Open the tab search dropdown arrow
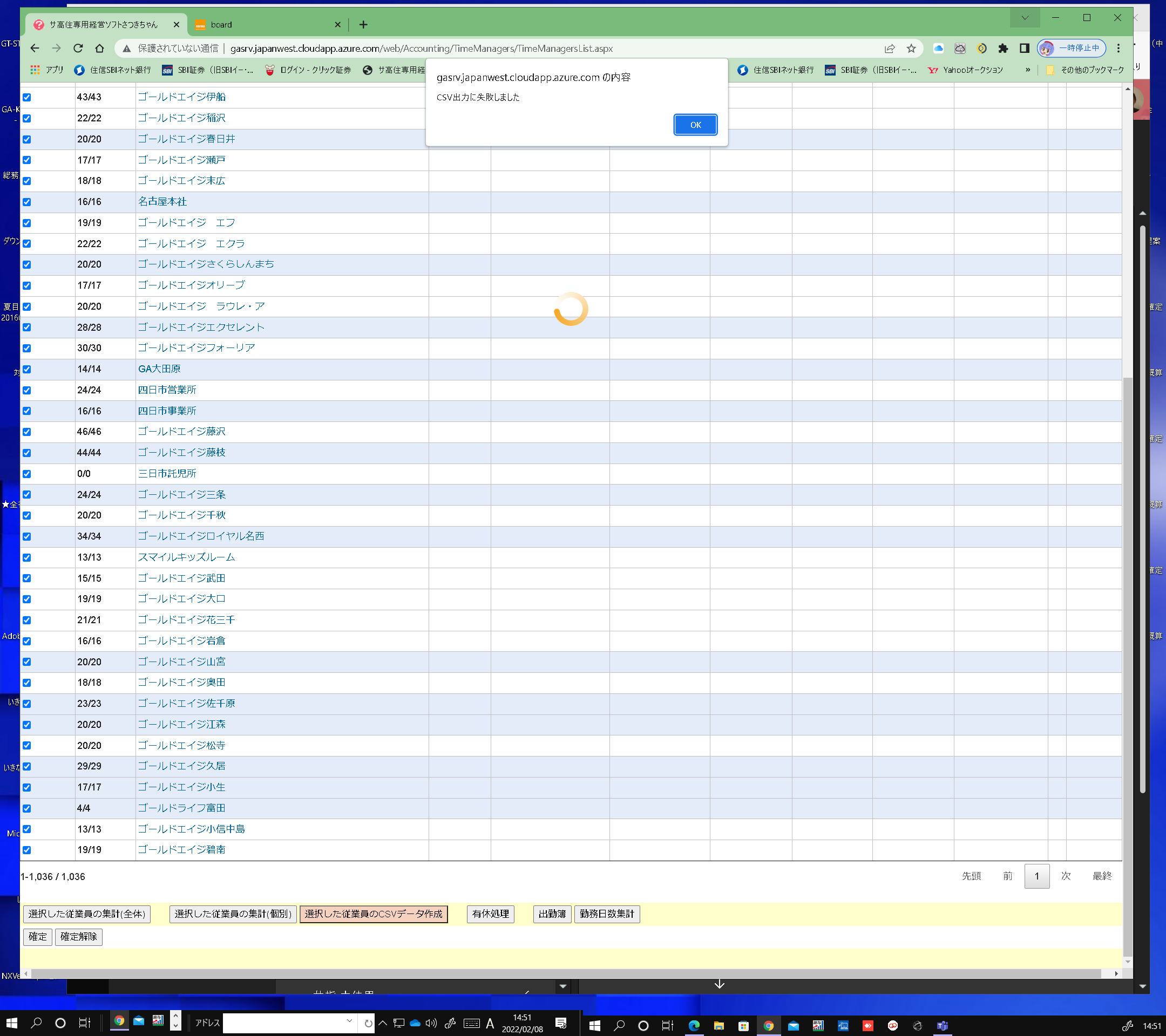 click(1025, 18)
